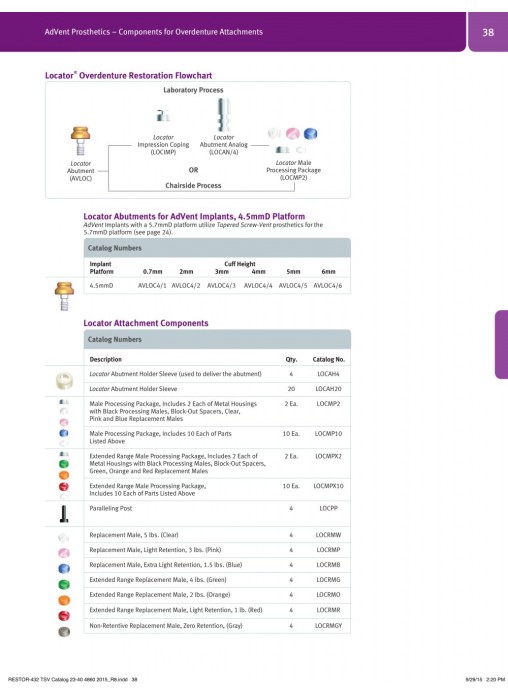Click catalog number LOCMP10

[328, 434]
